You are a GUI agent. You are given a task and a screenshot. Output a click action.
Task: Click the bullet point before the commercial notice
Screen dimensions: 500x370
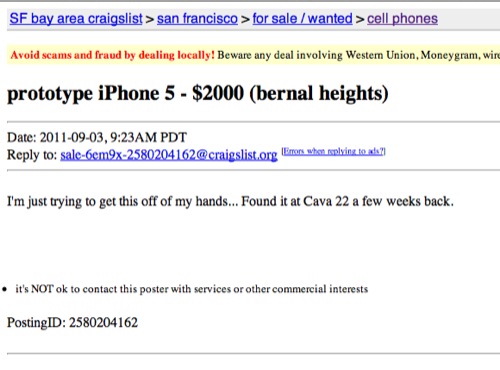pyautogui.click(x=4, y=289)
